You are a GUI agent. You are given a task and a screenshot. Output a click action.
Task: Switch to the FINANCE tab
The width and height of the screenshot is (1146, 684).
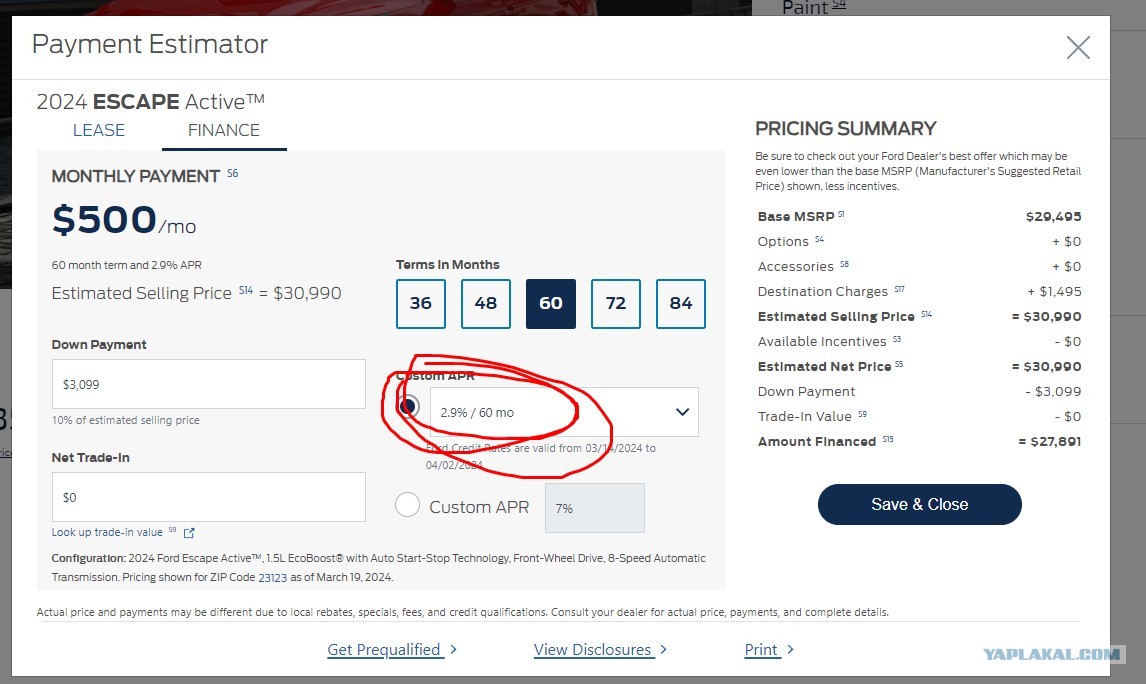pyautogui.click(x=224, y=130)
